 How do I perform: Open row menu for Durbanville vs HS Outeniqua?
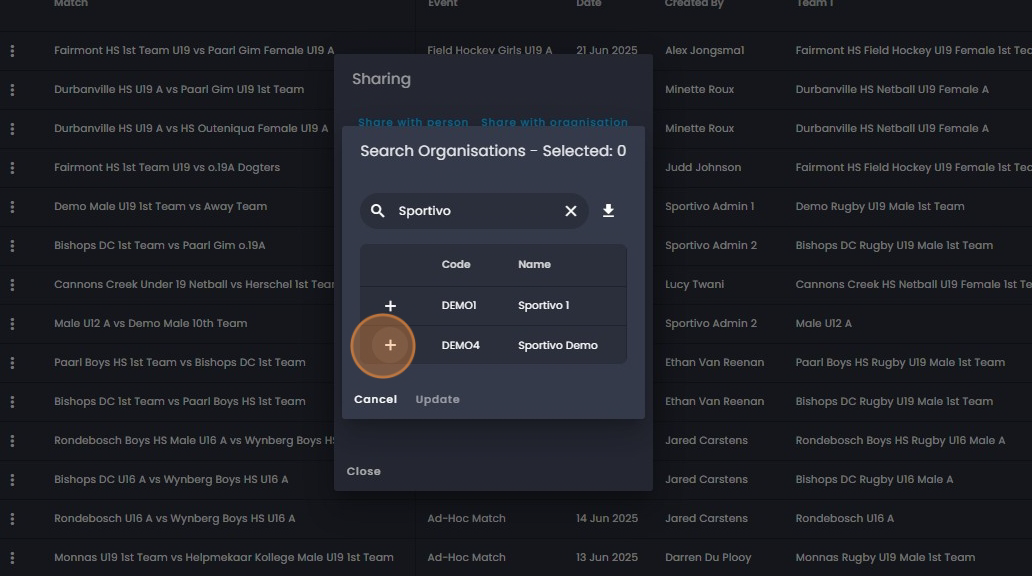coord(12,128)
